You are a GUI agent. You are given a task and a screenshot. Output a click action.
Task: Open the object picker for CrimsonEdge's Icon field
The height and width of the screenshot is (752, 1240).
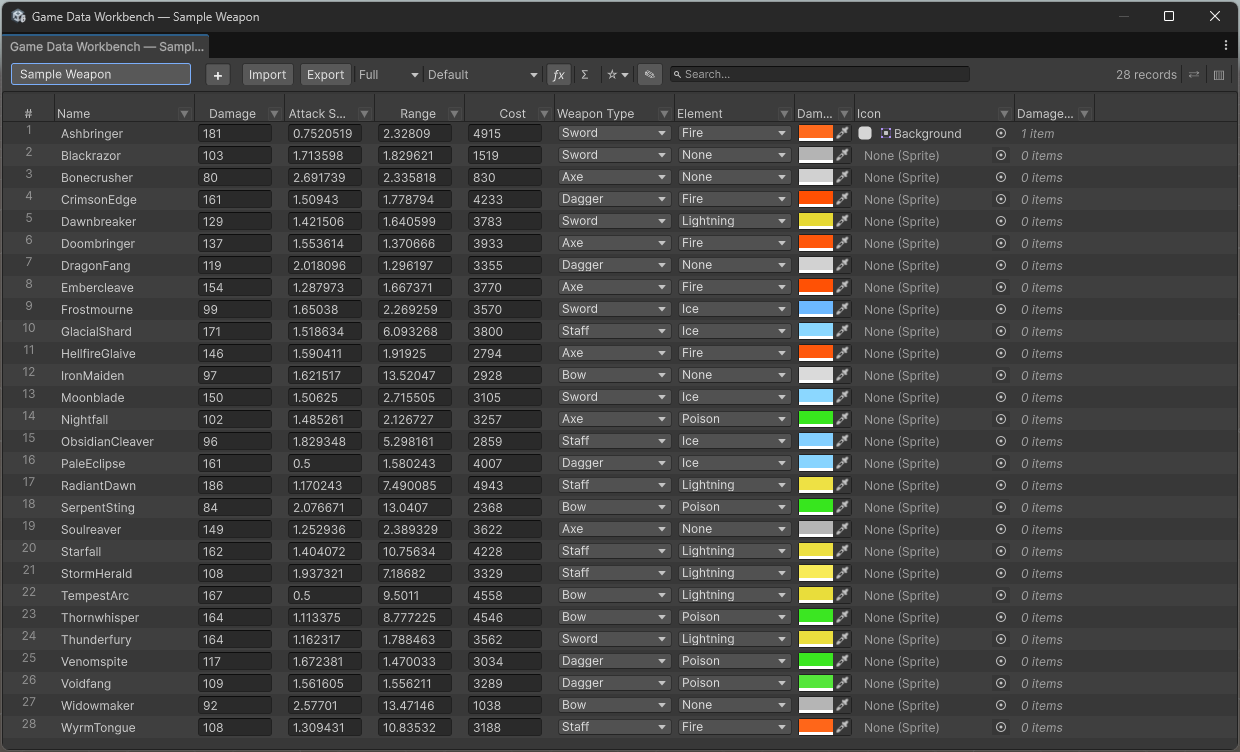coord(1000,199)
